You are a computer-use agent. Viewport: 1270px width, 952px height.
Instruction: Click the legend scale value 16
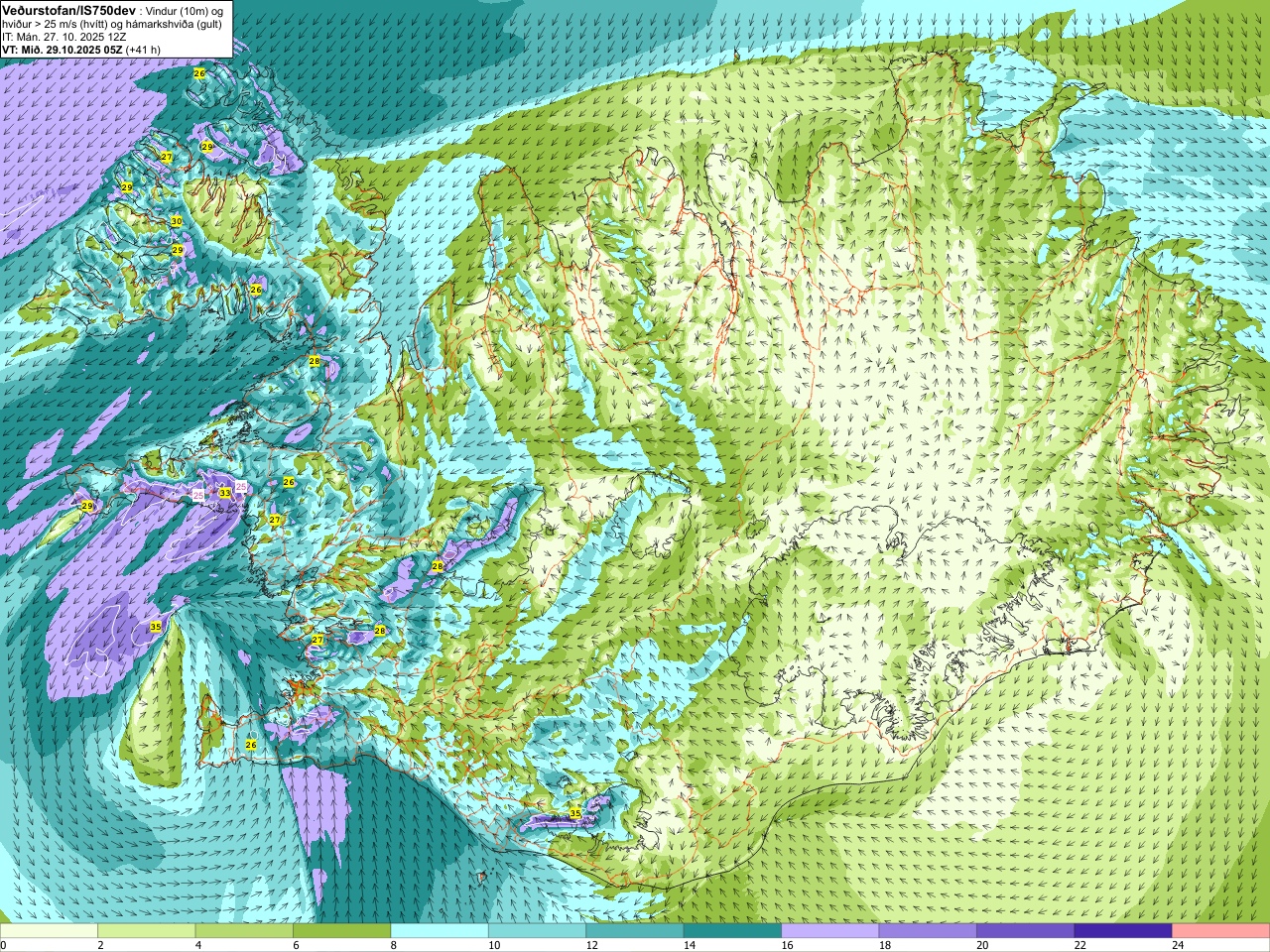click(787, 945)
